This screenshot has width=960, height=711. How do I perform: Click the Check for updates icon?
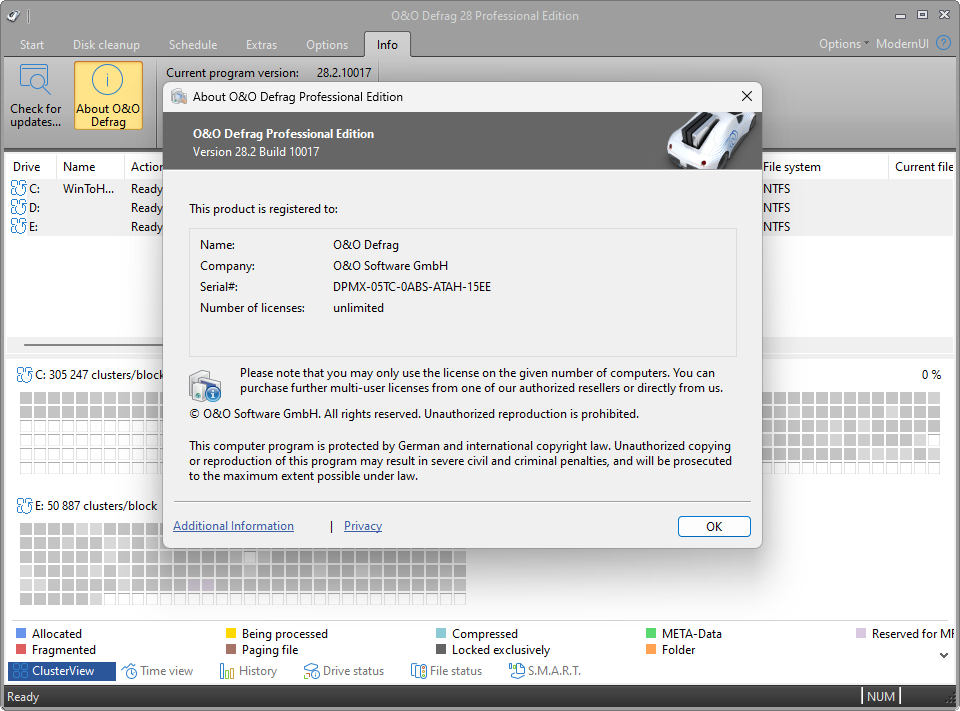[34, 80]
